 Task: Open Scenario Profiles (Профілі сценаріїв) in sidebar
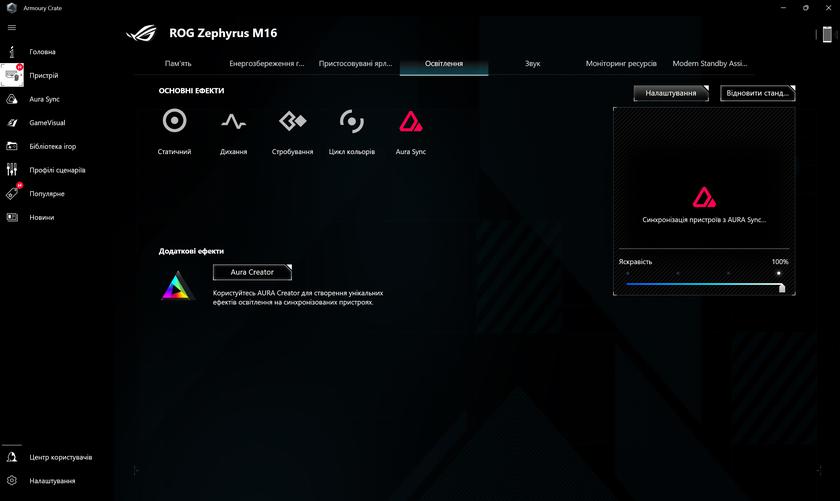click(x=57, y=170)
